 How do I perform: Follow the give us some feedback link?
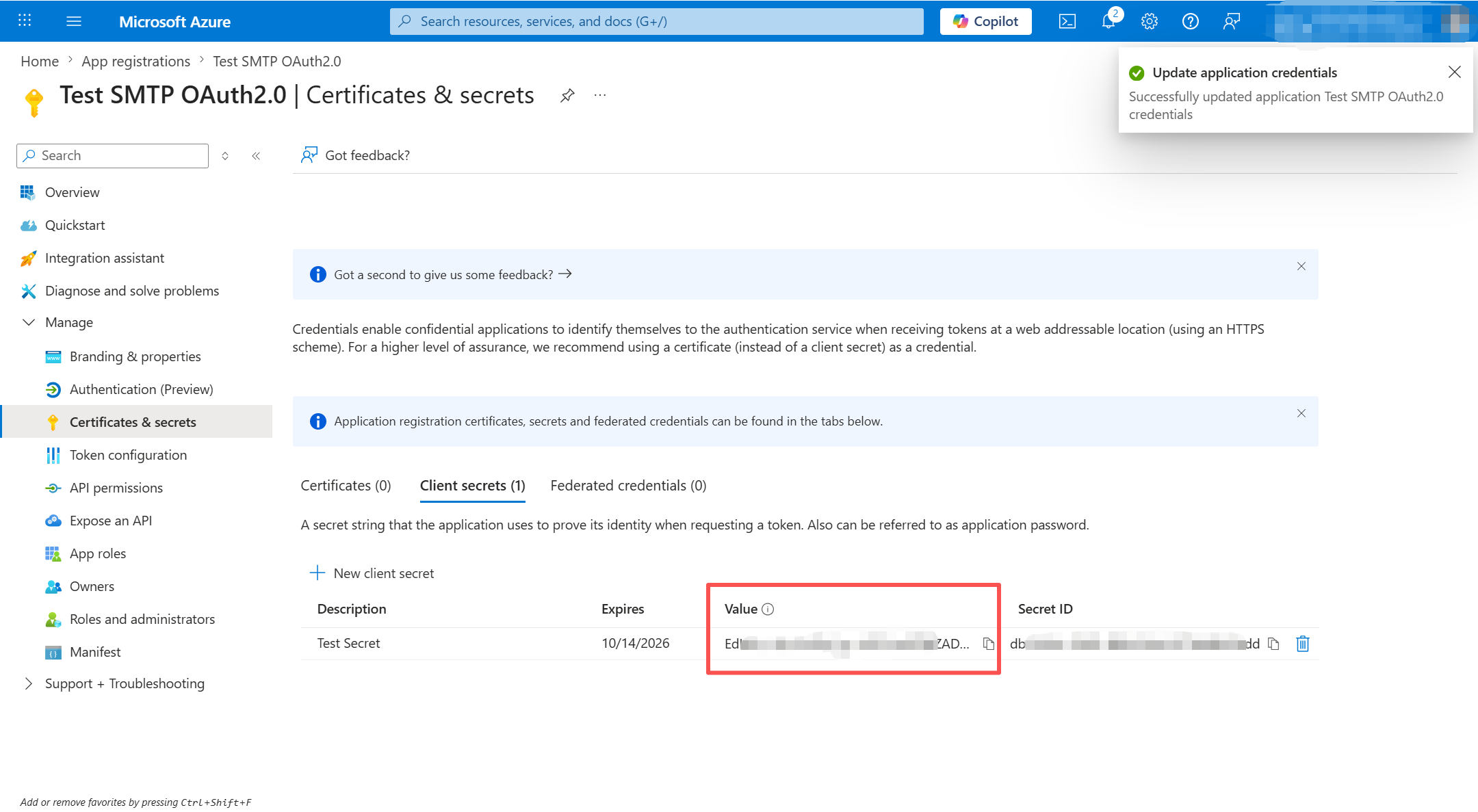453,274
